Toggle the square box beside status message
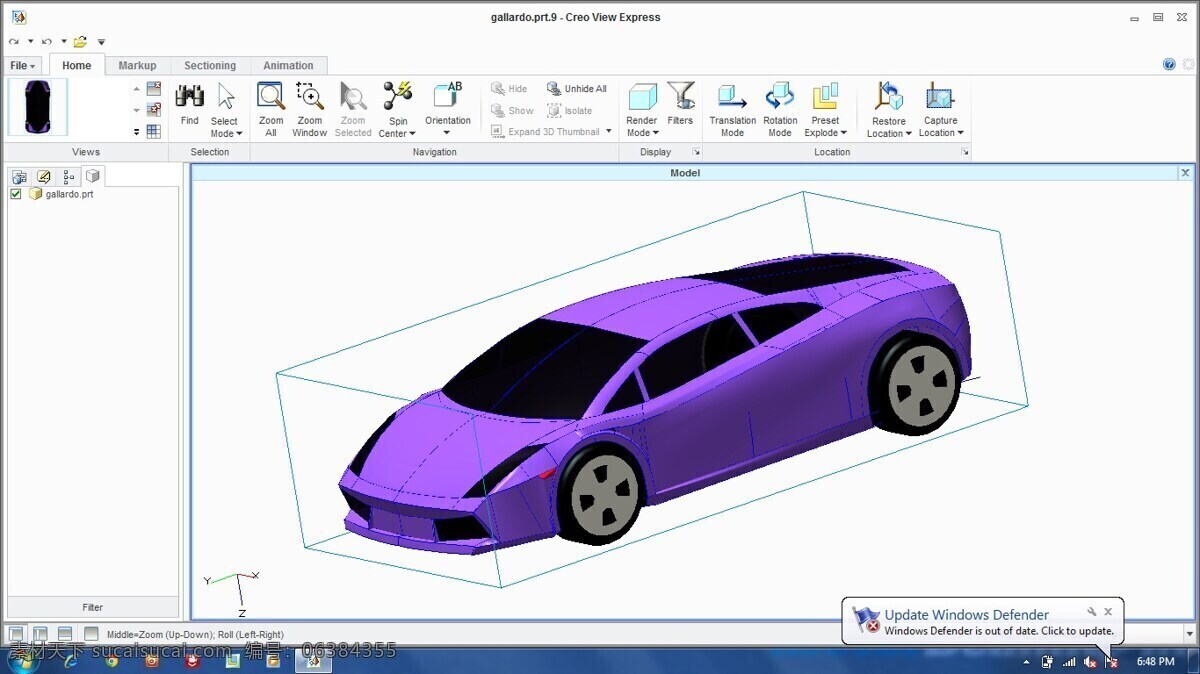1200x674 pixels. [x=91, y=634]
